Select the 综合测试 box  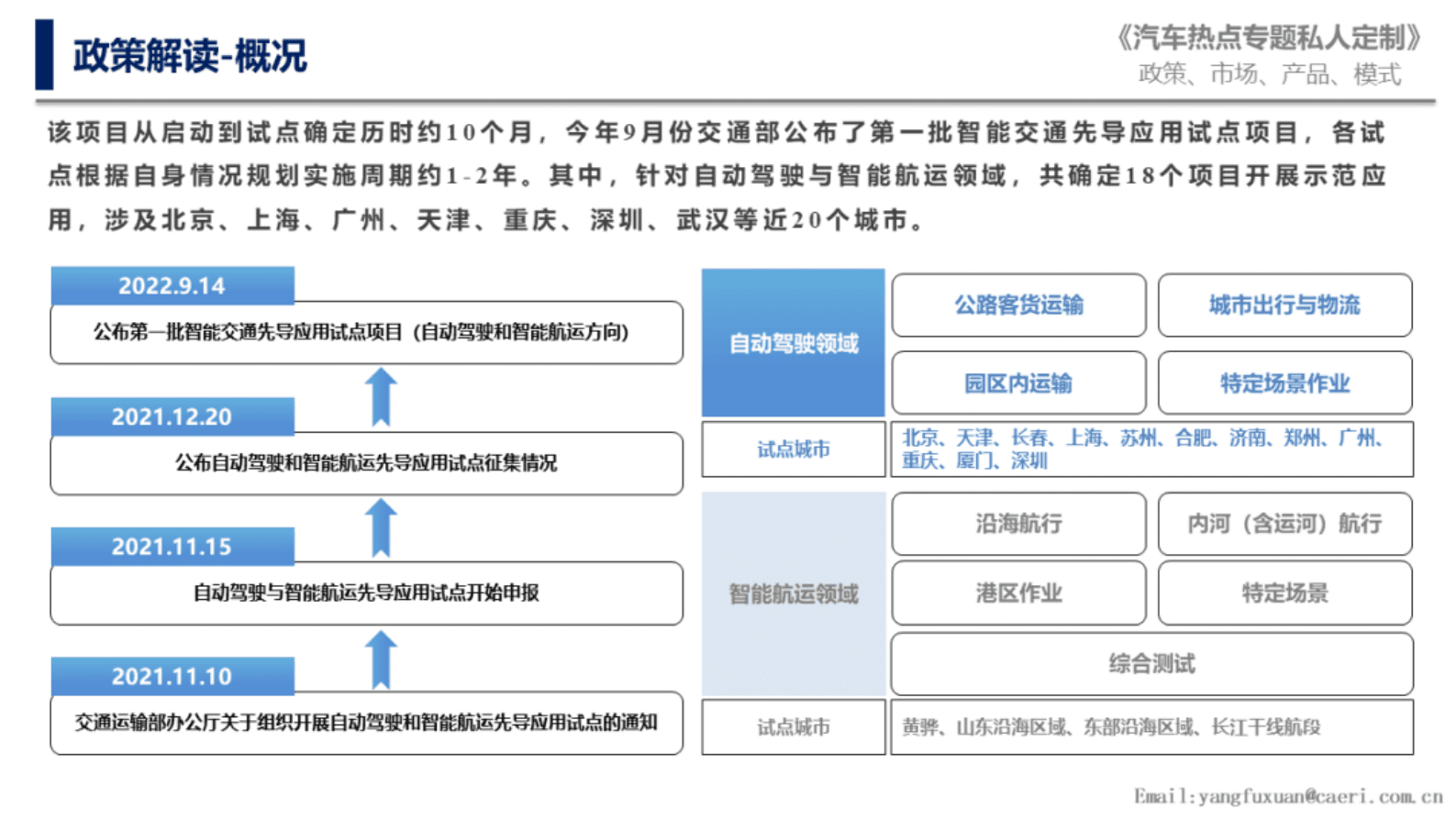(1151, 663)
